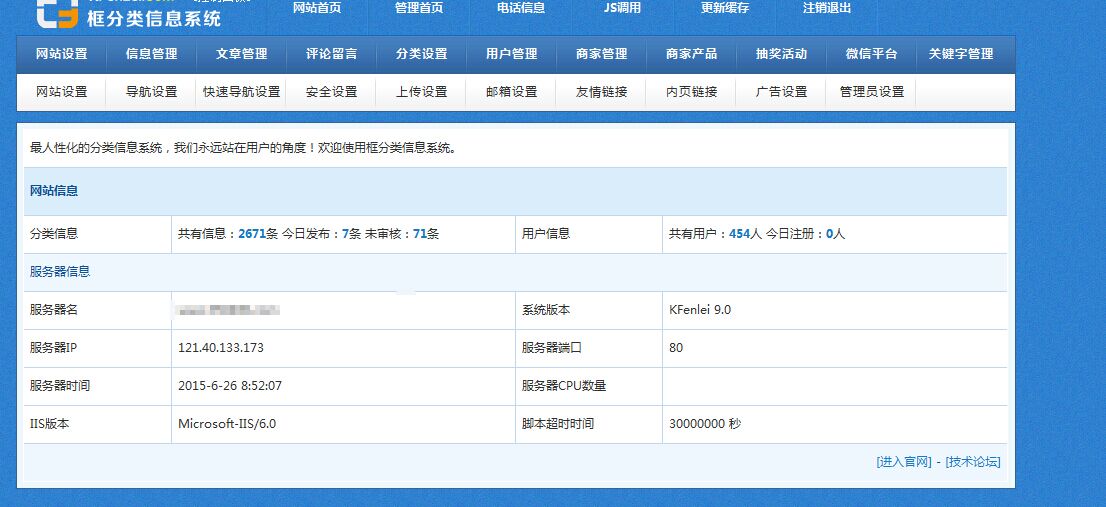Click the 进入官网 link
Image resolution: width=1106 pixels, height=507 pixels.
tap(903, 462)
